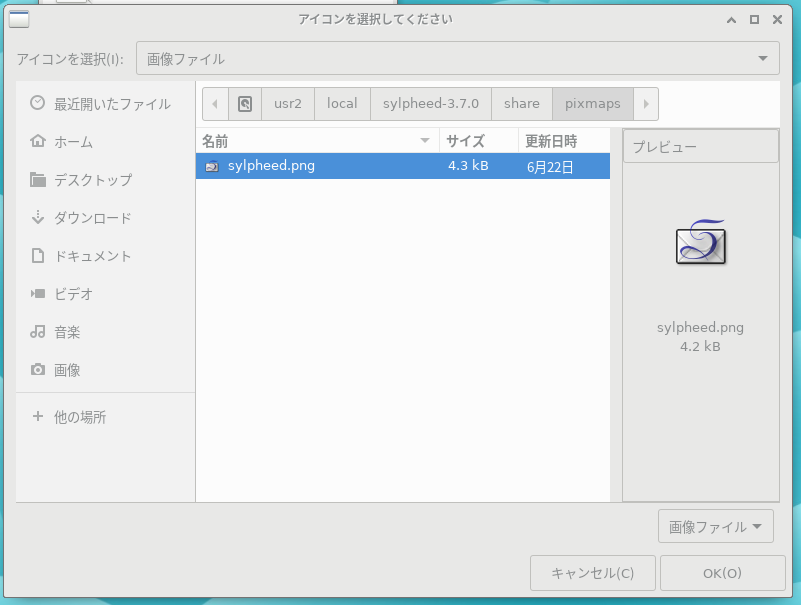
Task: Click the Desktop folder icon
Action: click(38, 179)
